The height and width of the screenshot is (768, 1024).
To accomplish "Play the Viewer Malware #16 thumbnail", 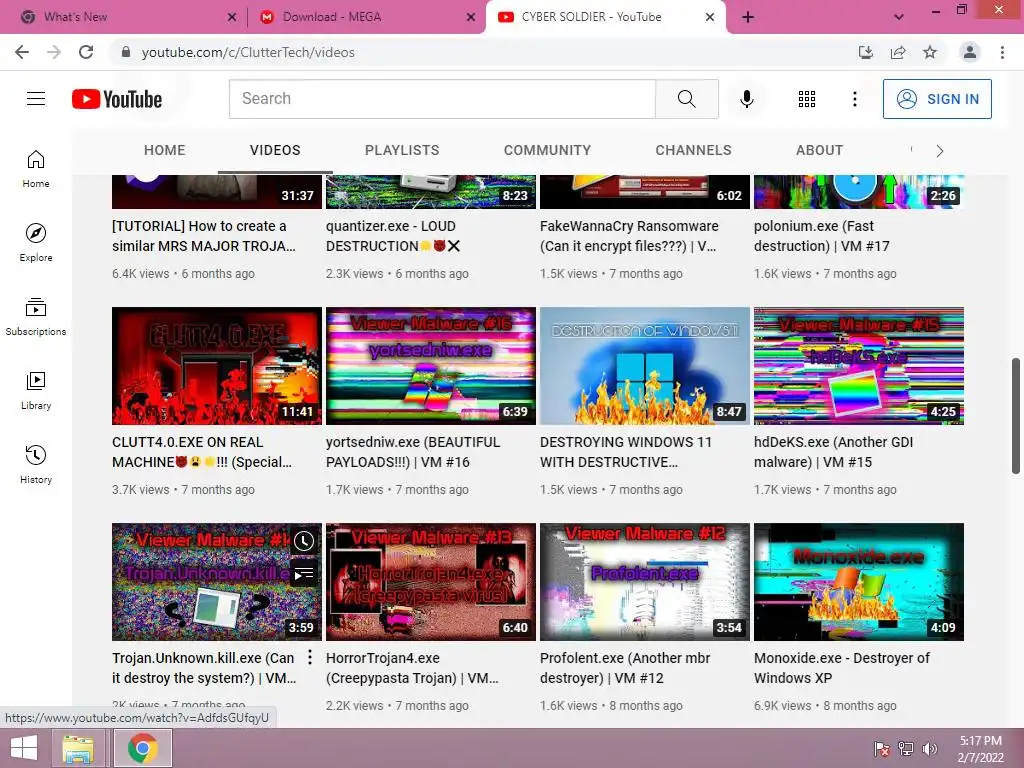I will point(430,366).
